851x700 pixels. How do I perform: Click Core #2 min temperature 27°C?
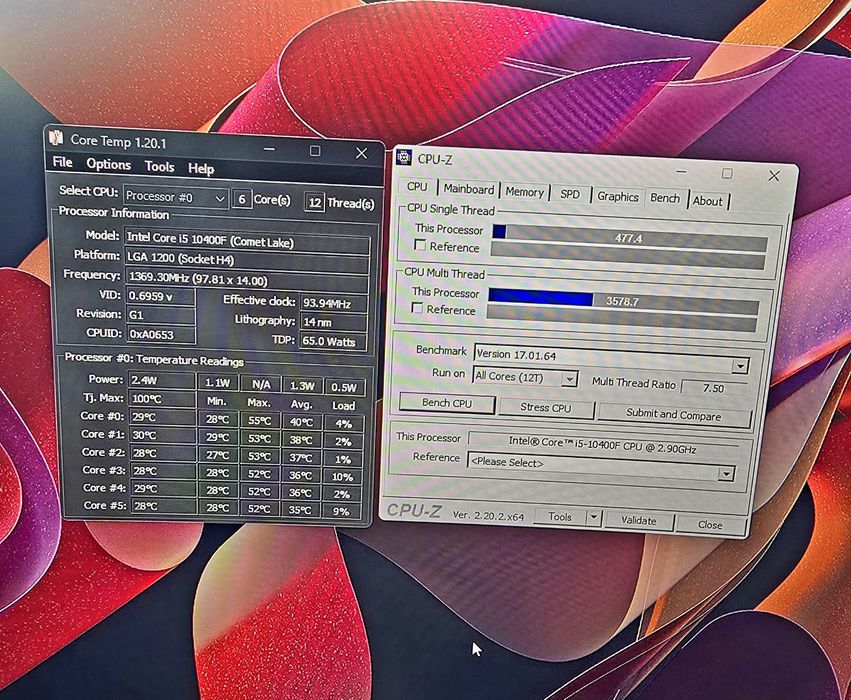(x=218, y=455)
